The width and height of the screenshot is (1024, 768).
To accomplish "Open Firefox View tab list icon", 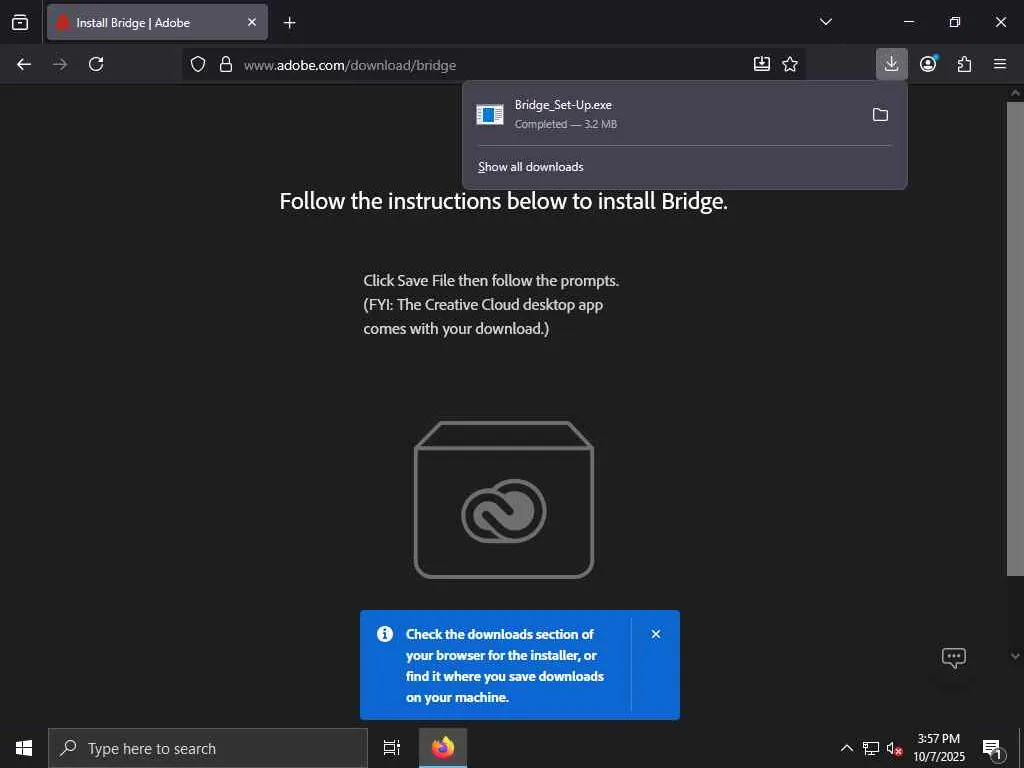I will point(20,22).
